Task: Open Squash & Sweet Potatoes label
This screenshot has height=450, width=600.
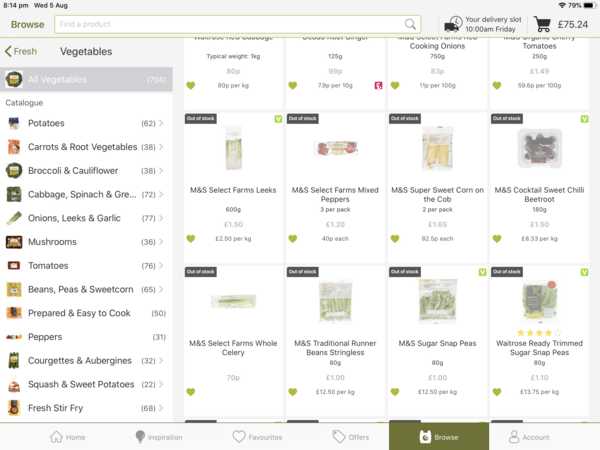Action: pos(81,384)
